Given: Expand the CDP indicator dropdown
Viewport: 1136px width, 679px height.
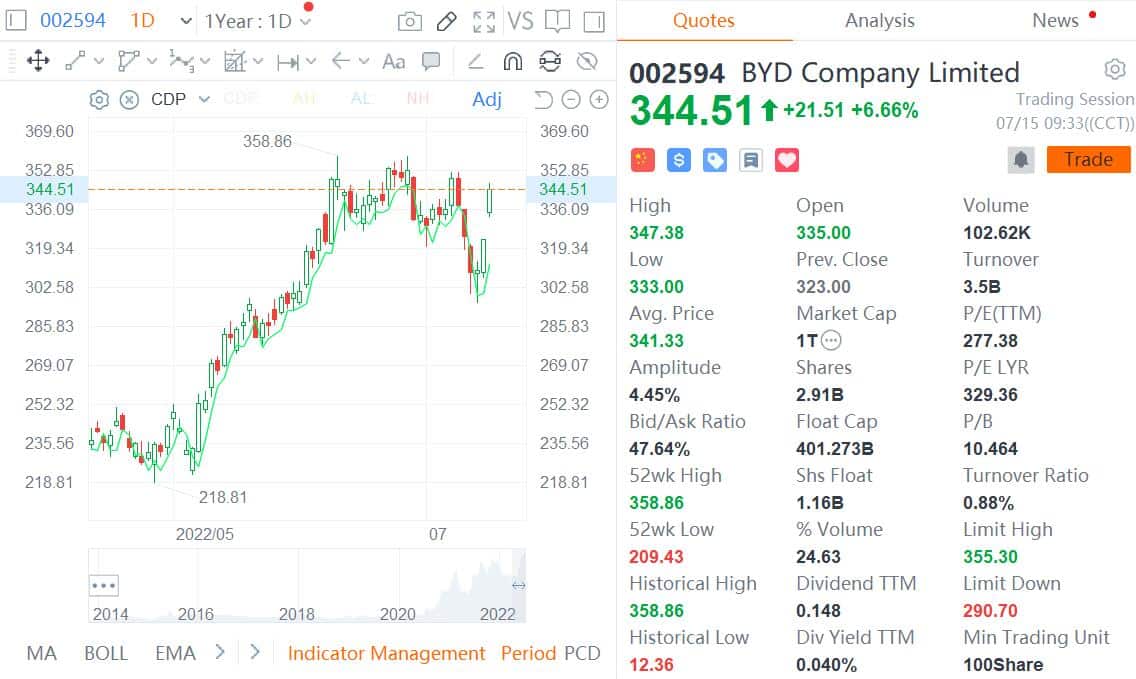Looking at the screenshot, I should (x=204, y=99).
